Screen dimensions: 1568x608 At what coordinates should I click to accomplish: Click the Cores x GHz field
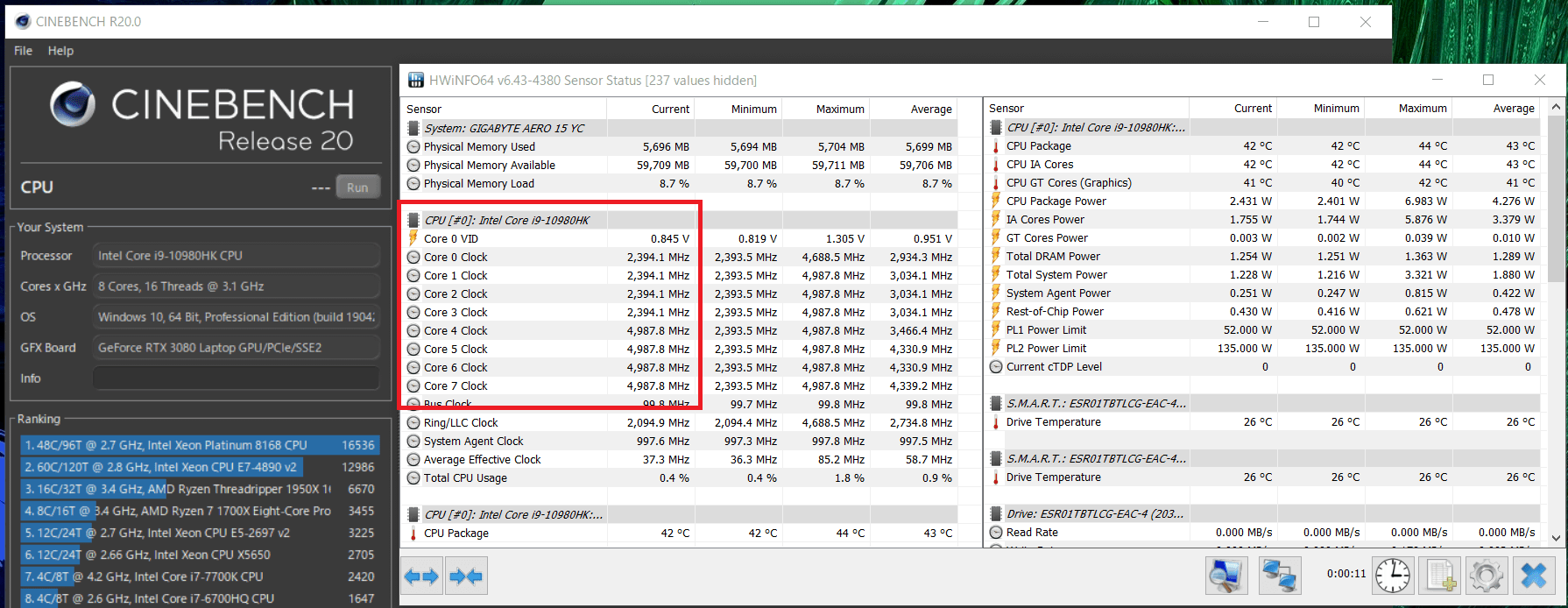237,286
